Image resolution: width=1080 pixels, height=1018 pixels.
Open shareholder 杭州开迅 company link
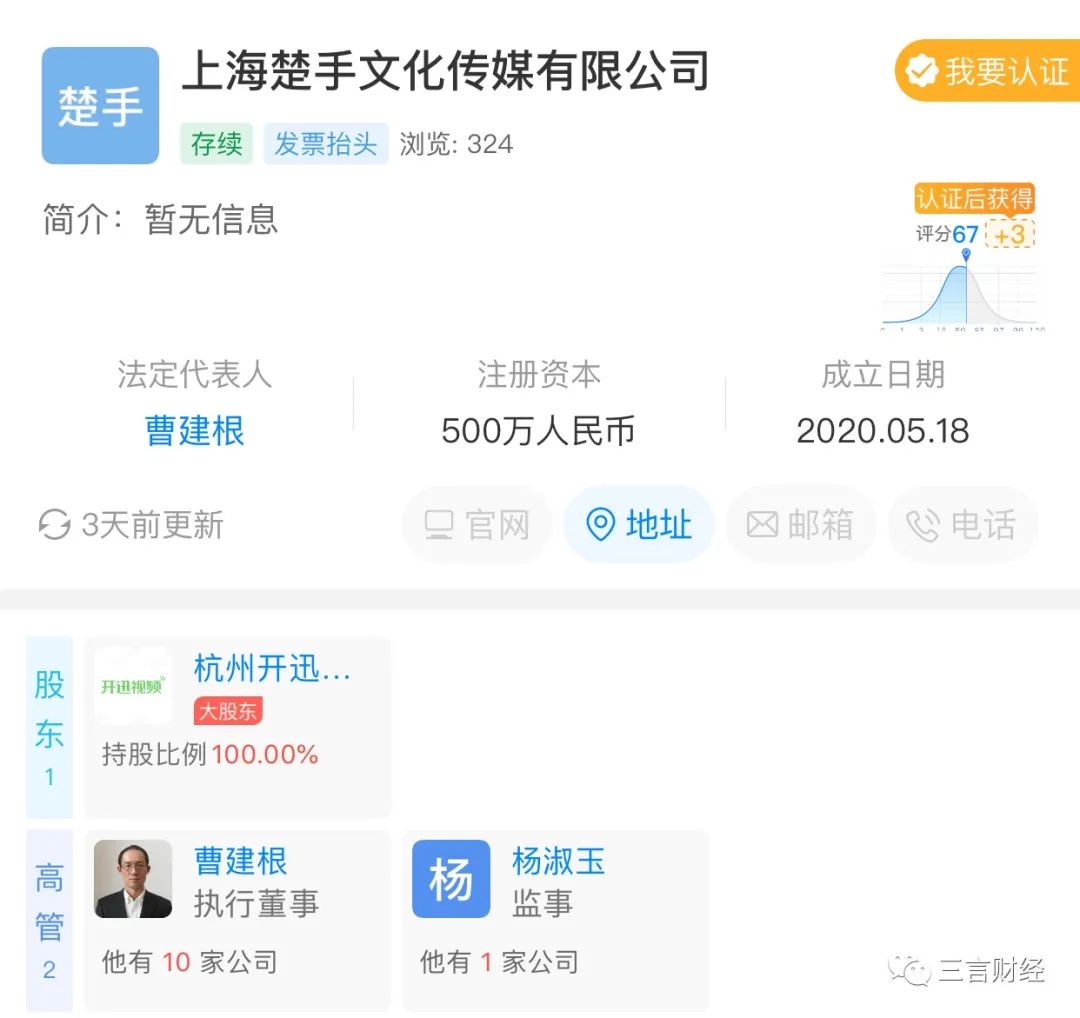pos(272,668)
